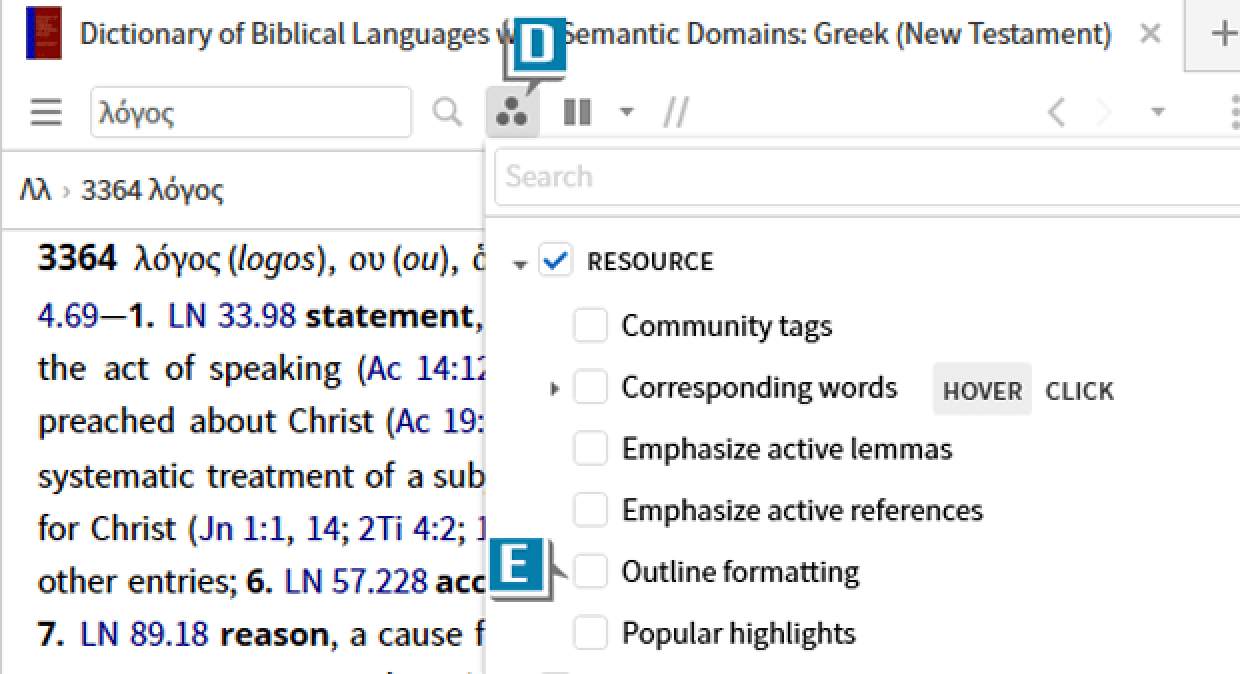Collapse the RESOURCE section
This screenshot has height=674, width=1240.
519,265
